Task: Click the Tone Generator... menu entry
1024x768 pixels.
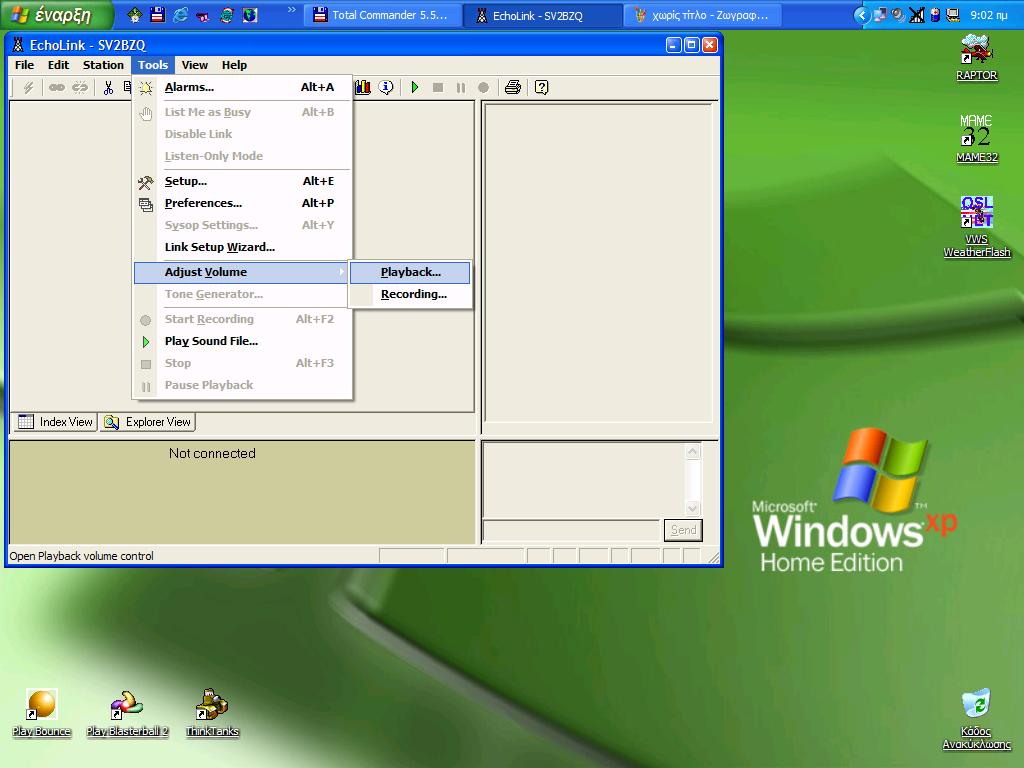Action: [x=242, y=294]
